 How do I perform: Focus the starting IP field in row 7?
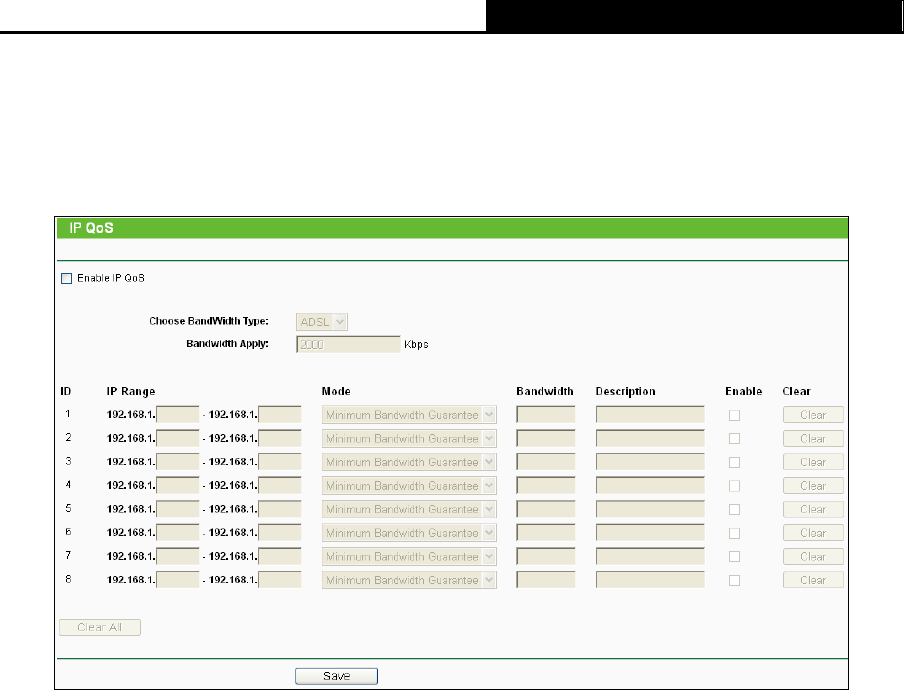(x=178, y=556)
